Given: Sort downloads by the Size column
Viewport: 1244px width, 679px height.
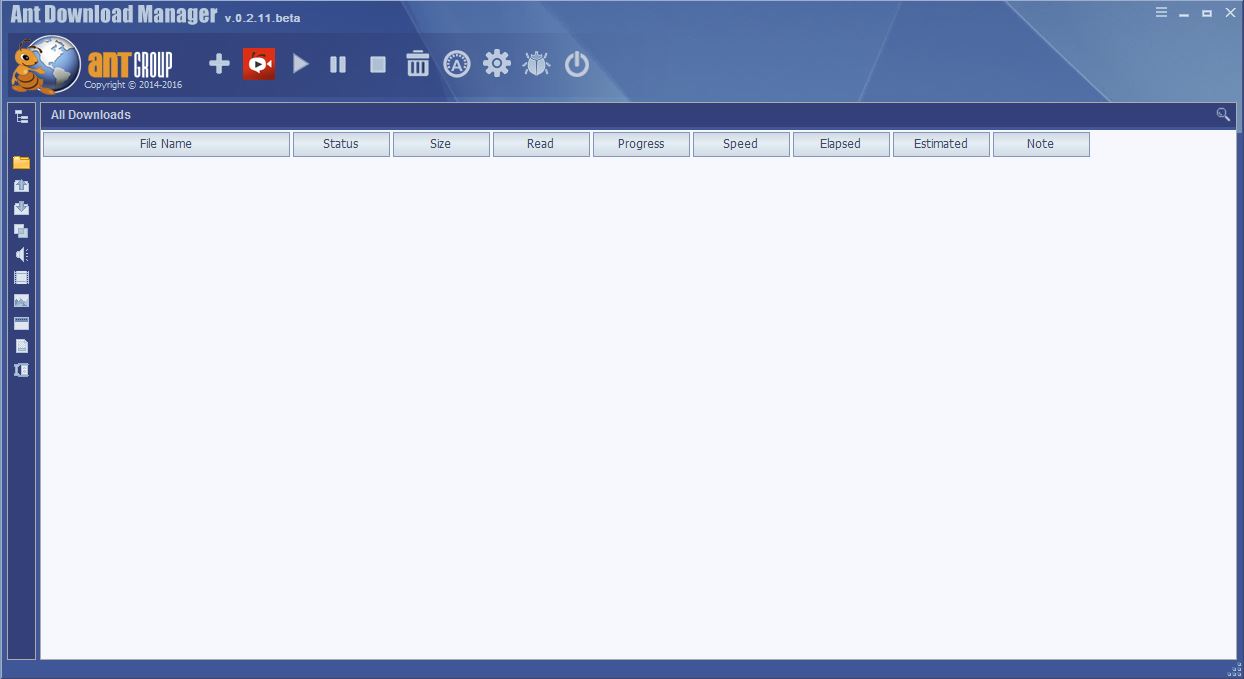Looking at the screenshot, I should (441, 143).
